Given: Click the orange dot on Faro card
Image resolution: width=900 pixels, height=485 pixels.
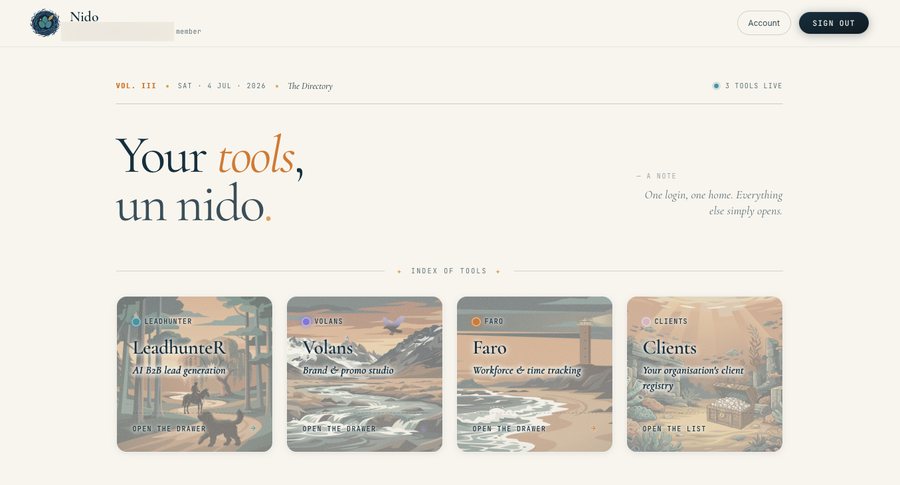Looking at the screenshot, I should 476,321.
